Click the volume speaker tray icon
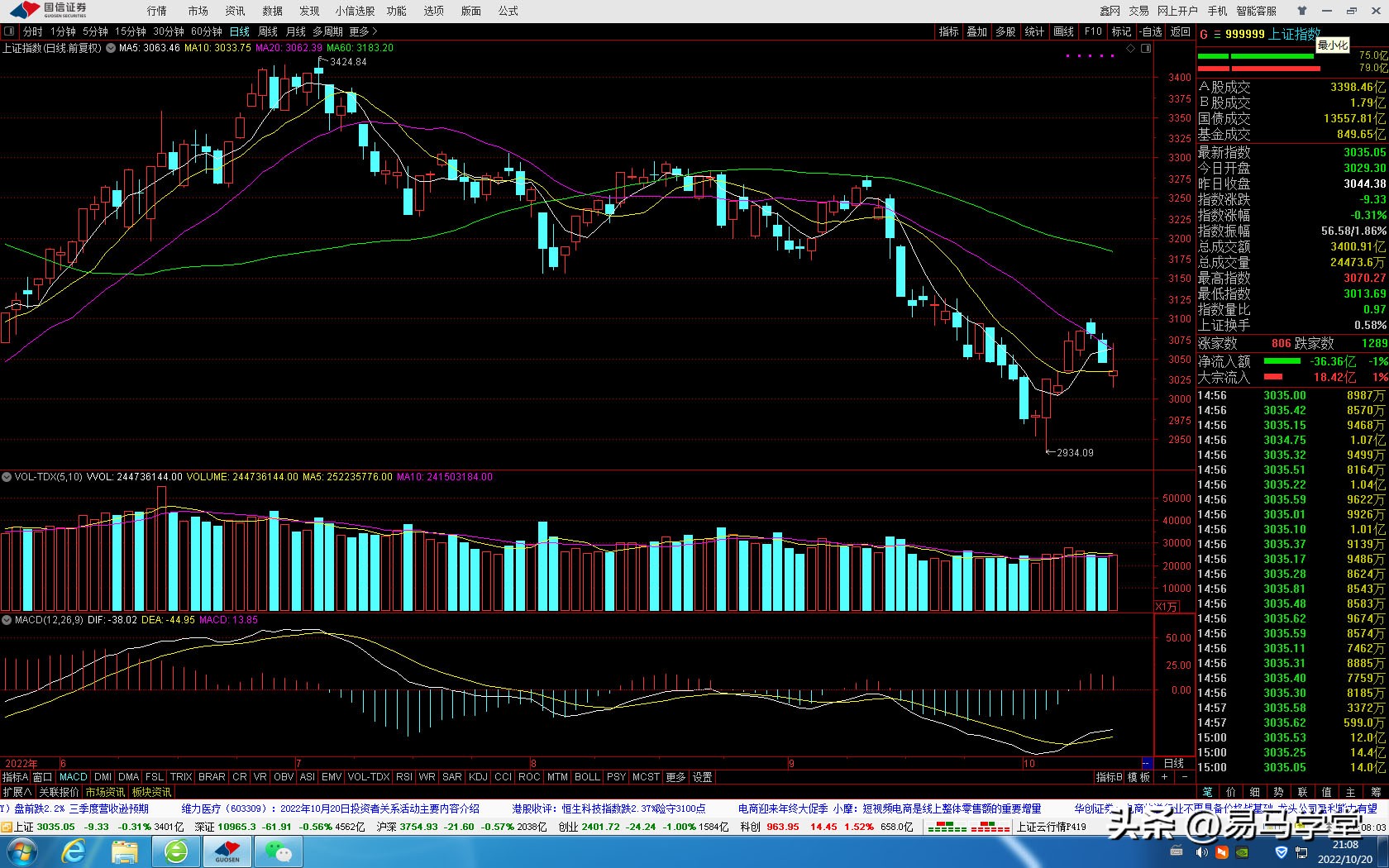This screenshot has width=1389, height=868. (1202, 851)
